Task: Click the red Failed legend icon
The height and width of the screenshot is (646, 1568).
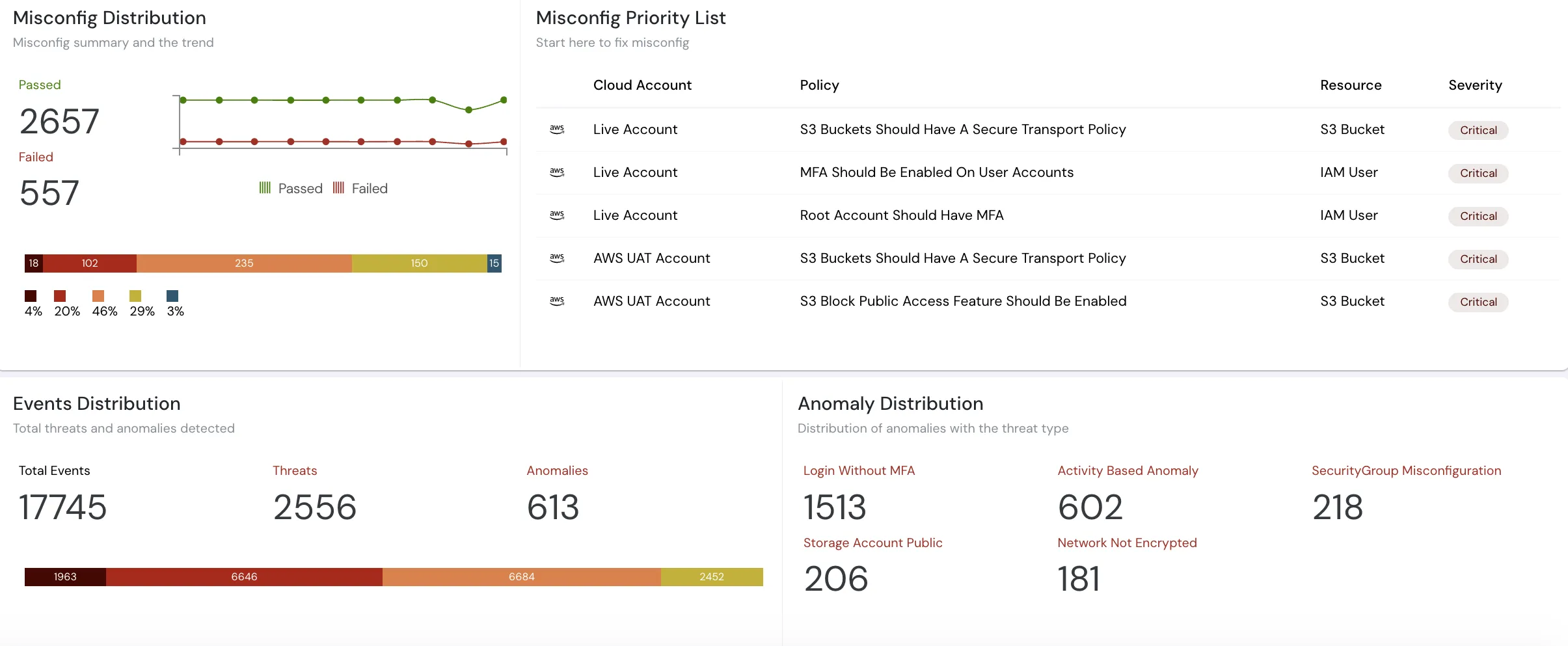Action: click(338, 188)
